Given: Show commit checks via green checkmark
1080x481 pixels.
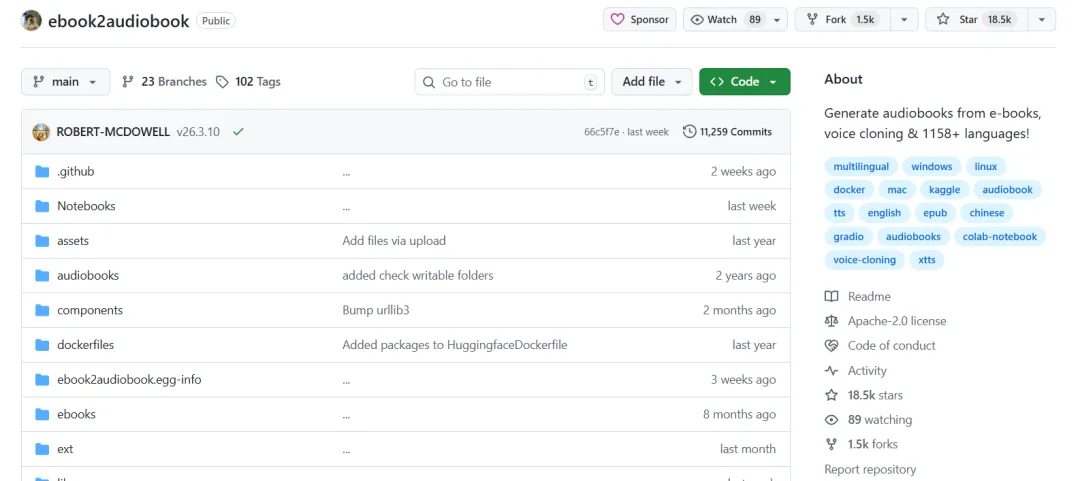Looking at the screenshot, I should coord(238,132).
